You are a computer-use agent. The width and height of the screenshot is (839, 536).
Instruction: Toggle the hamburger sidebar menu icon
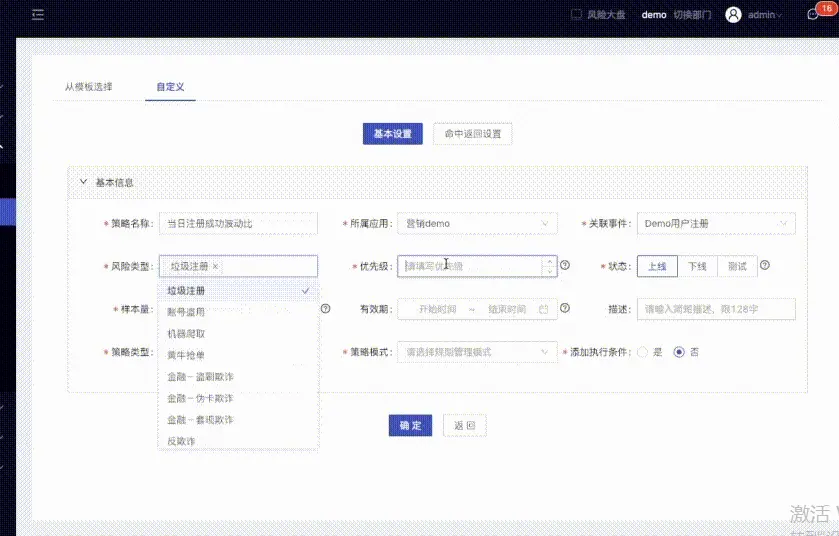pyautogui.click(x=38, y=14)
